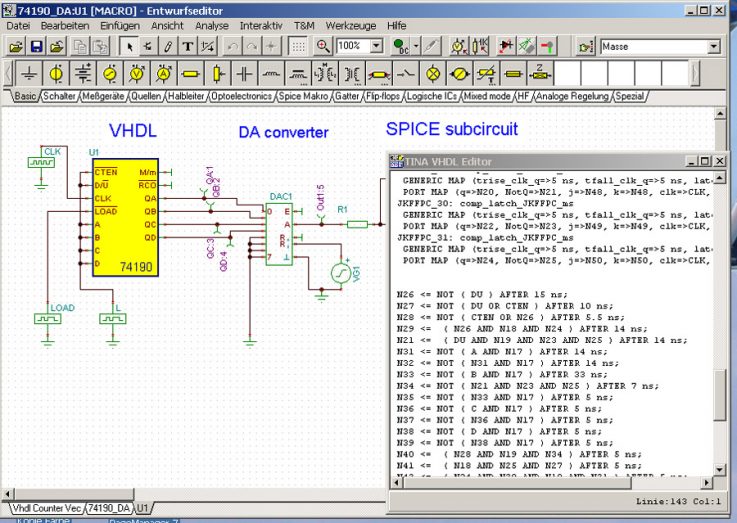Select the yellow 74190 counter U1
Image resolution: width=737 pixels, height=523 pixels.
(125, 218)
